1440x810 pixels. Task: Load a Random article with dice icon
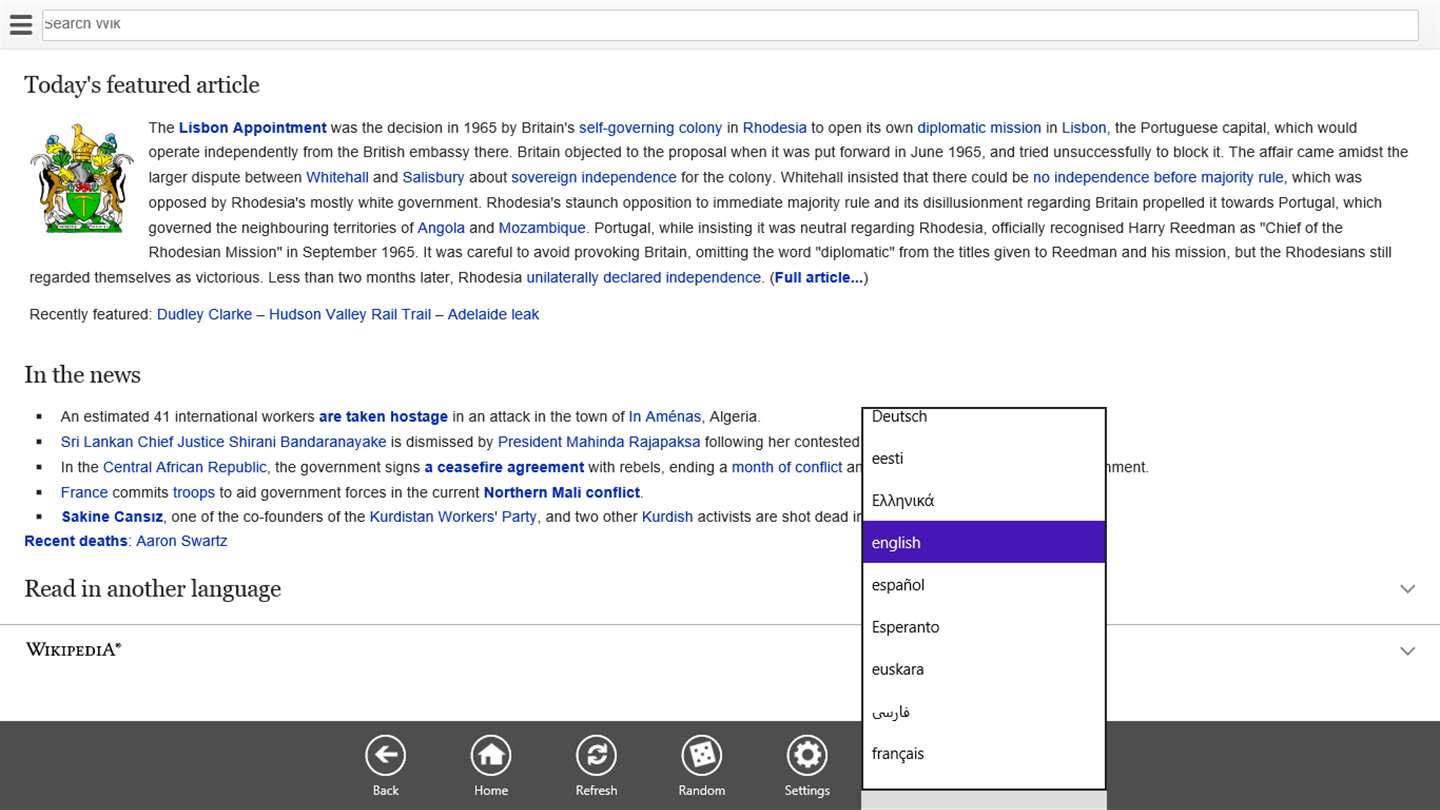702,756
